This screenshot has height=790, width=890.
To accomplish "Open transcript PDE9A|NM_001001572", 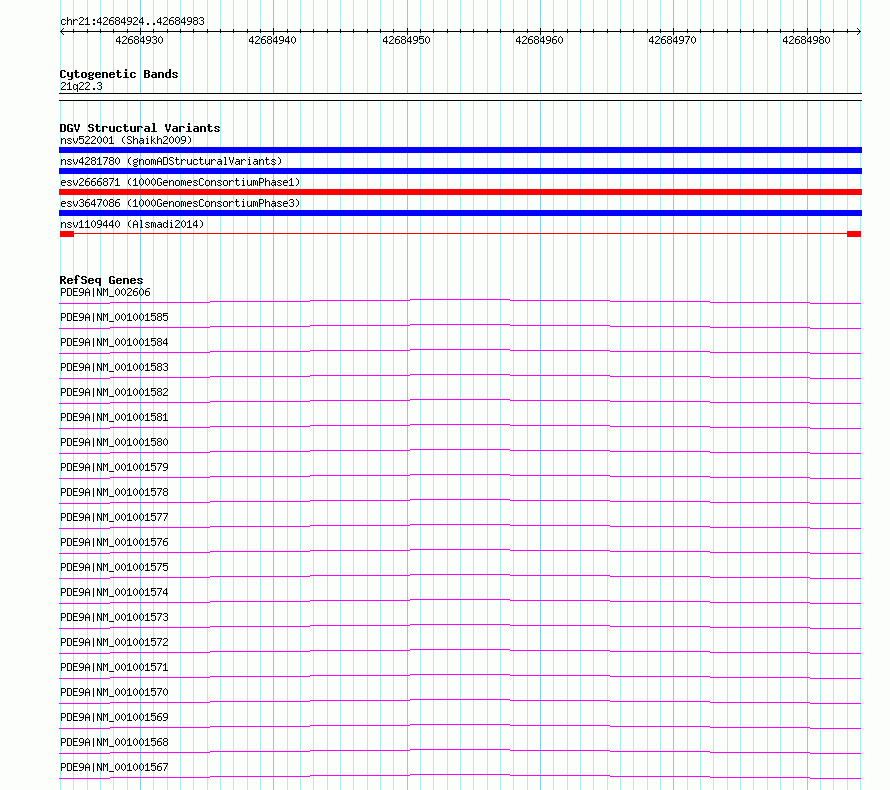I will 114,642.
